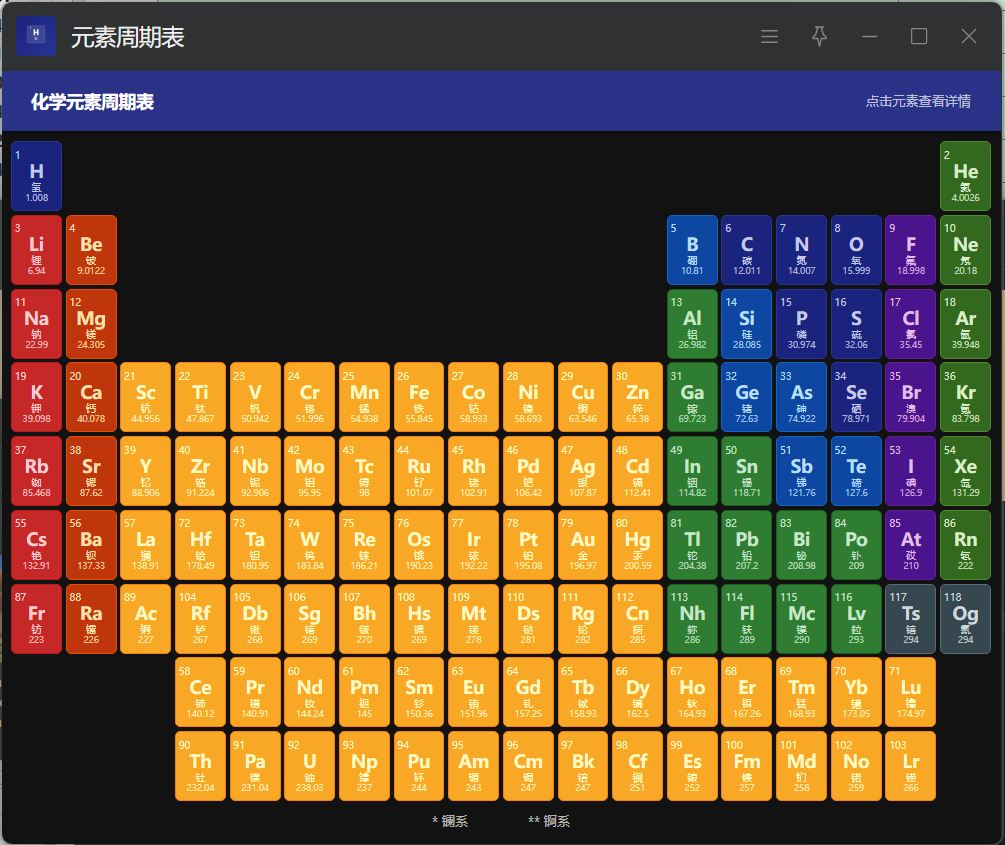Open Sodium (Na) element tile
Screen dimensions: 1005x845
click(37, 324)
